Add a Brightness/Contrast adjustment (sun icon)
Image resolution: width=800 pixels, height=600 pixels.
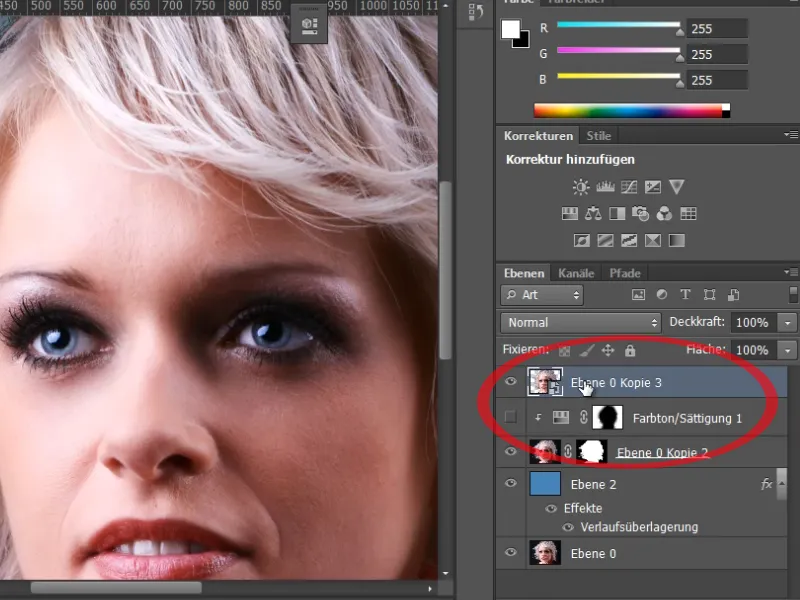point(581,187)
